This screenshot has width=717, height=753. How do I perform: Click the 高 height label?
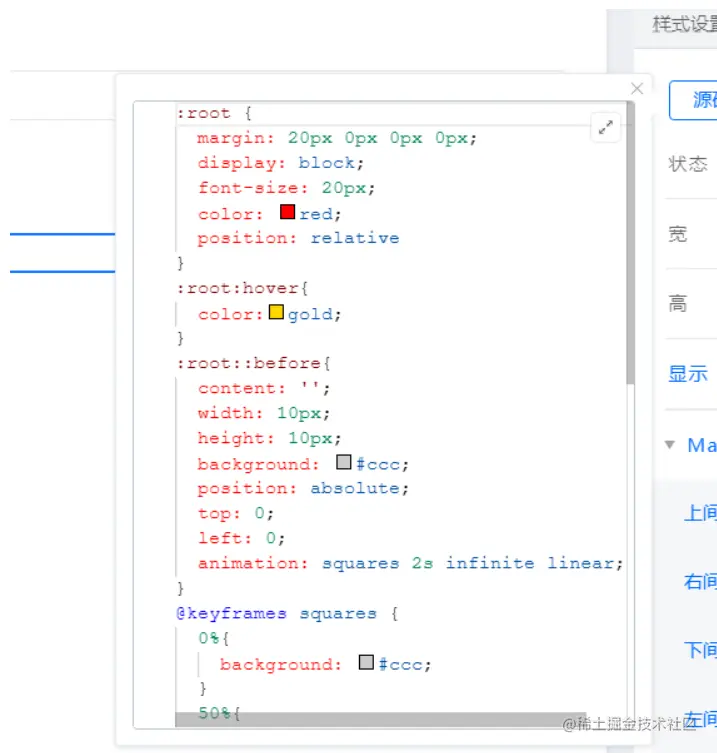coord(678,304)
